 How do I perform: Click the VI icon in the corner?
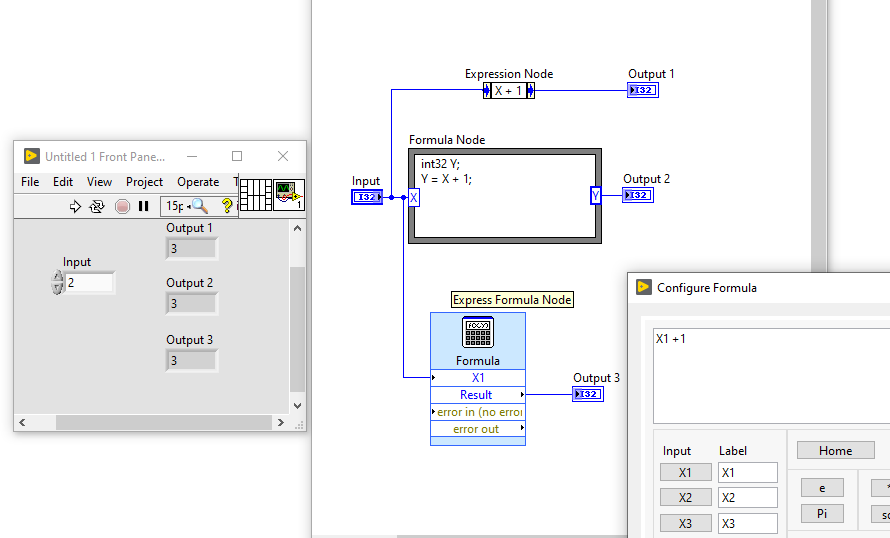289,194
